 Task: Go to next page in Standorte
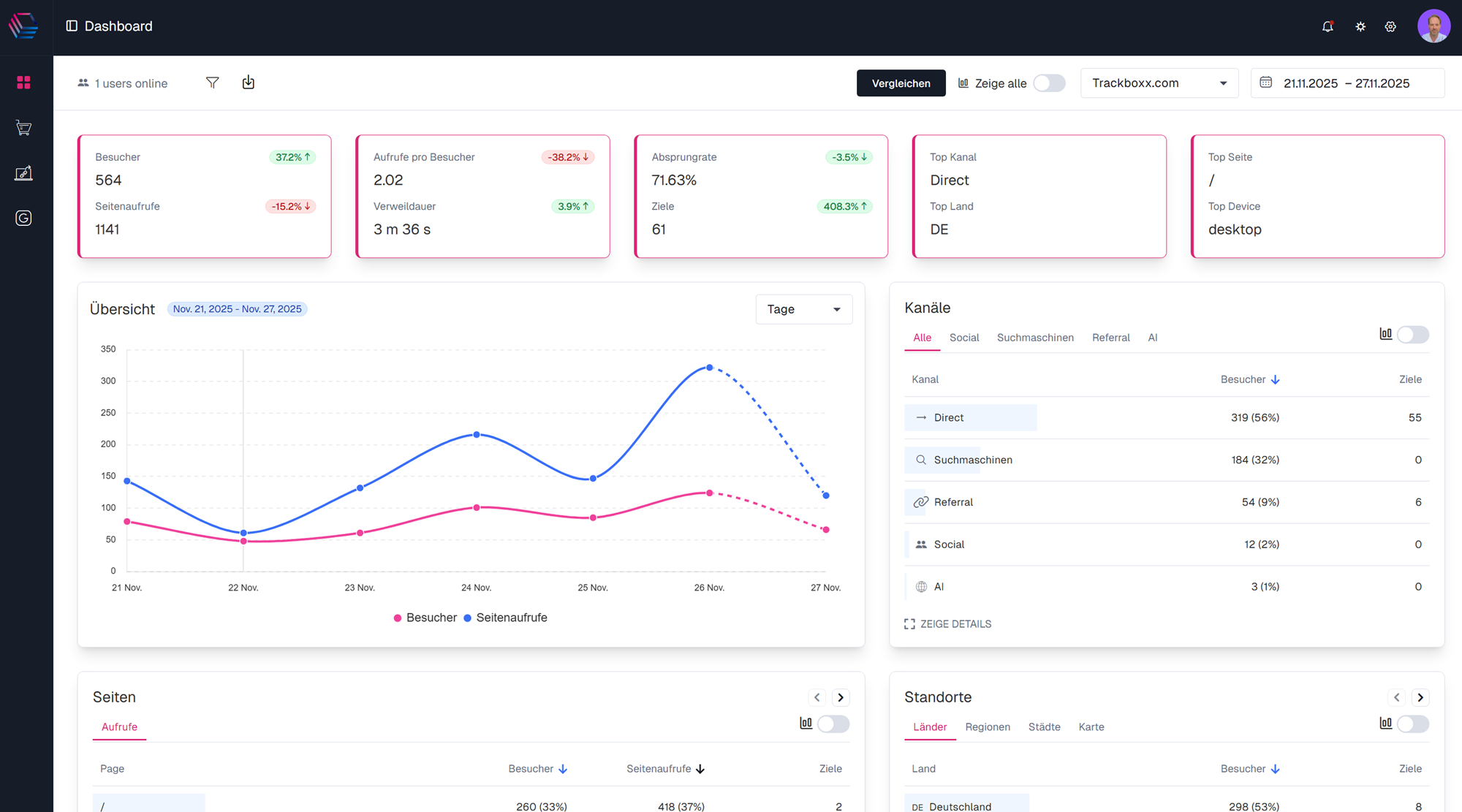coord(1420,697)
